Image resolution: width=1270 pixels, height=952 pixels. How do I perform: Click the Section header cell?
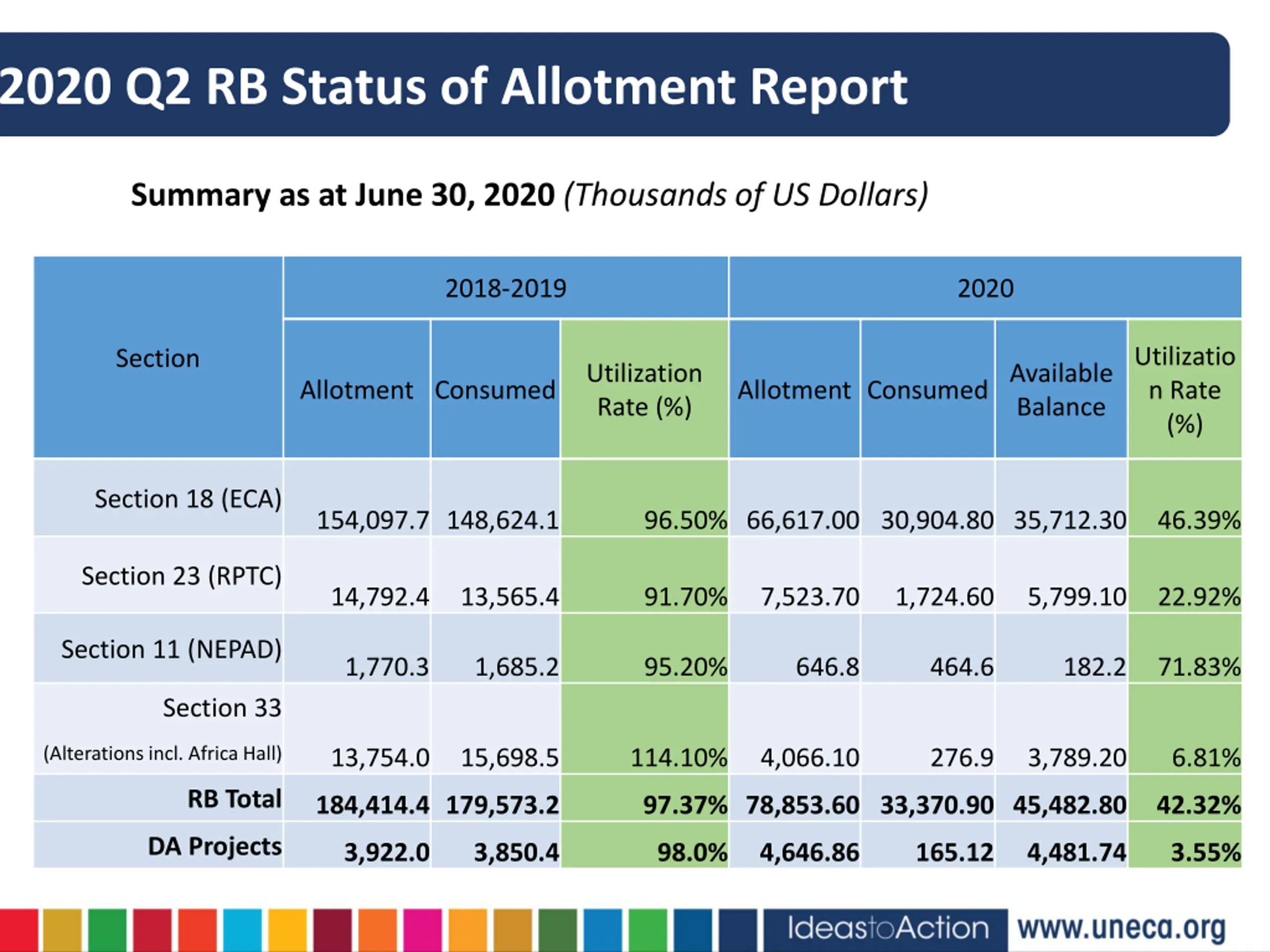158,358
